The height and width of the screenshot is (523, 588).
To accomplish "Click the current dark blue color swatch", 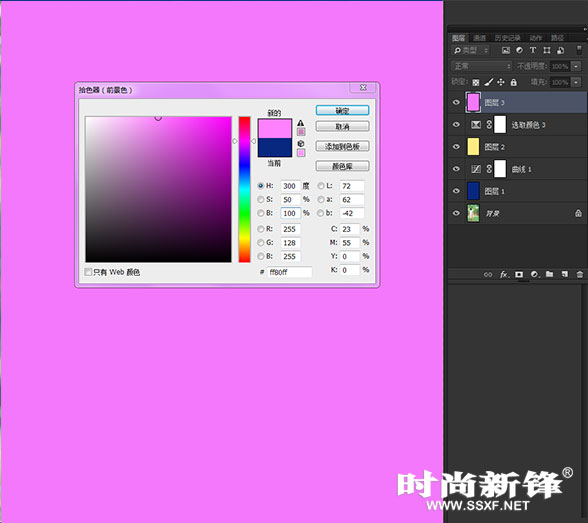I will 275,147.
